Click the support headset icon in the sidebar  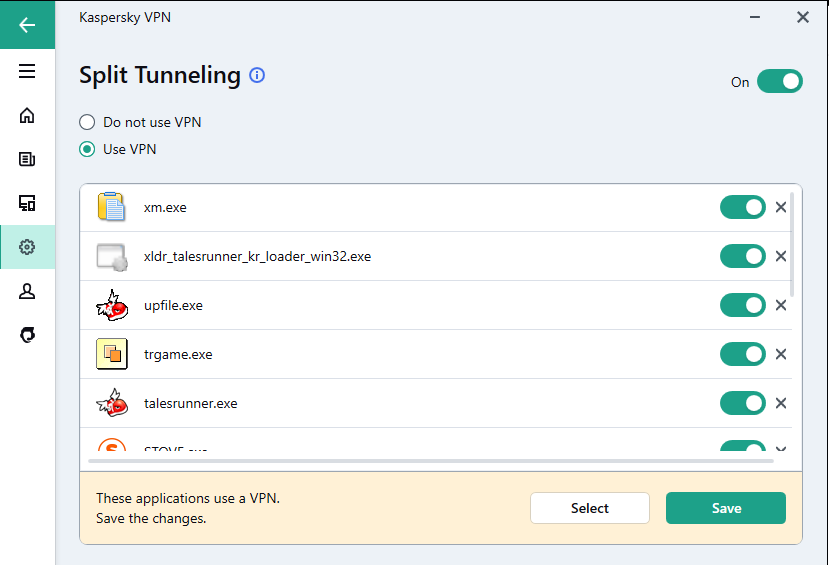tap(27, 335)
